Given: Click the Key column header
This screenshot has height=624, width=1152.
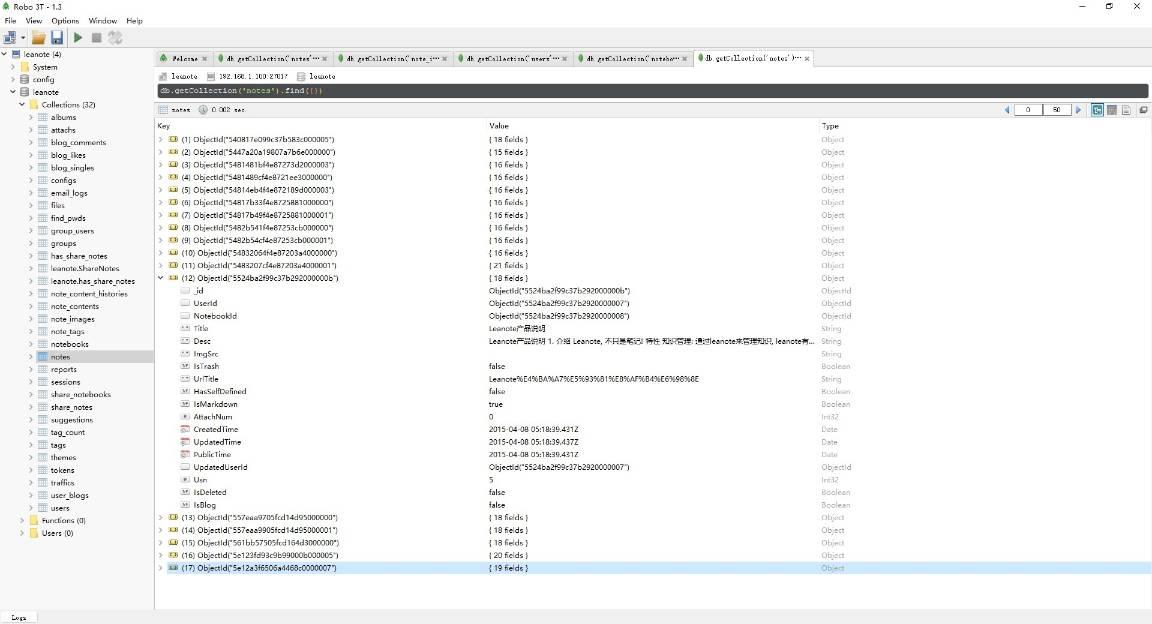Looking at the screenshot, I should [x=164, y=126].
